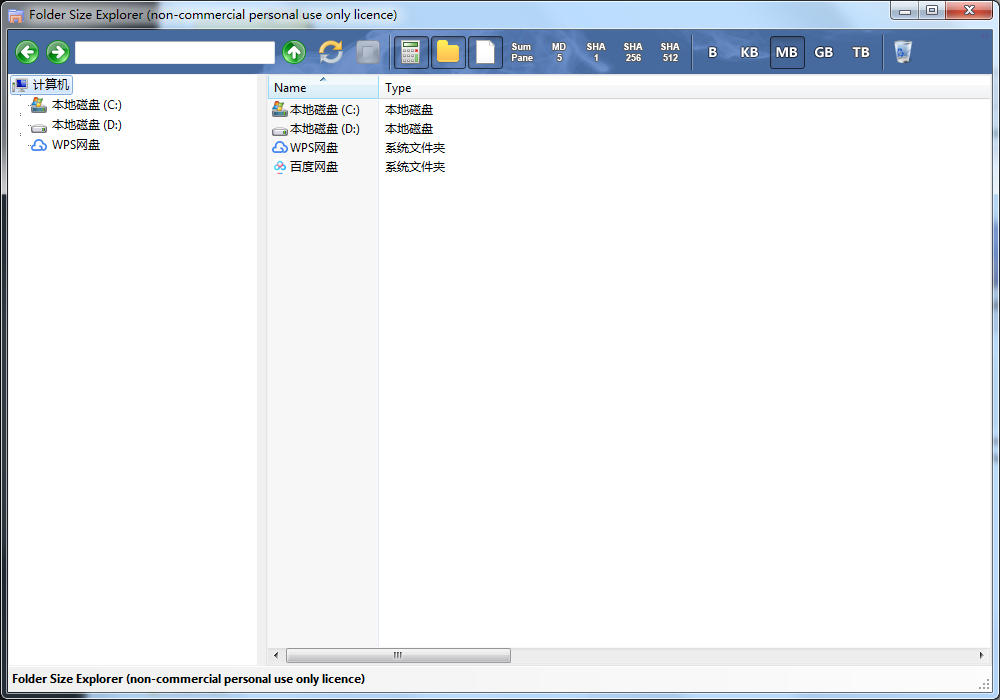
Task: Click the horizontal scrollbar right arrow
Action: 981,656
